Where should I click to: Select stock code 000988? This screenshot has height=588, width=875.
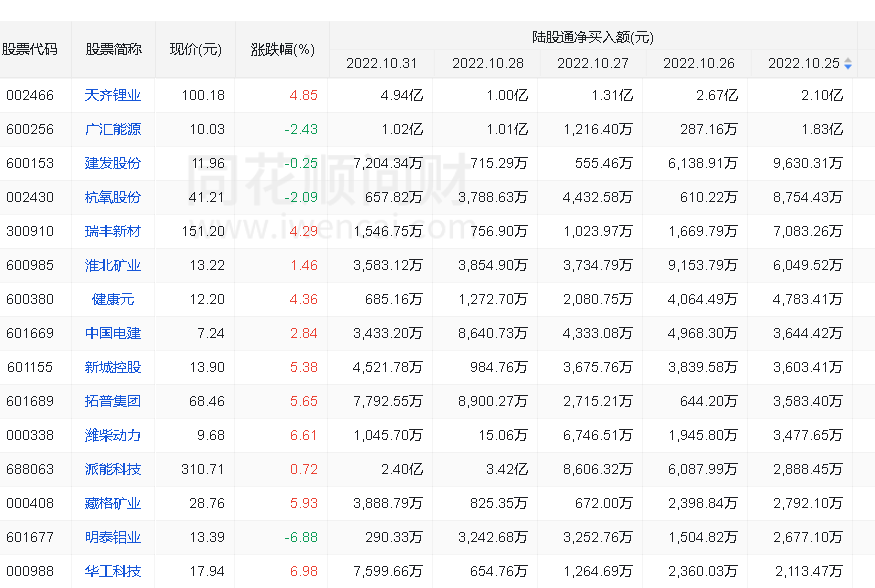point(30,572)
